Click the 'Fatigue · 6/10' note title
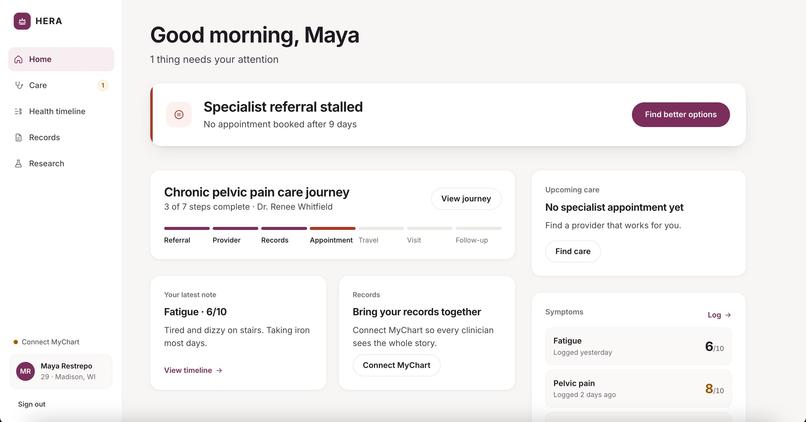Viewport: 806px width, 422px height. click(195, 312)
